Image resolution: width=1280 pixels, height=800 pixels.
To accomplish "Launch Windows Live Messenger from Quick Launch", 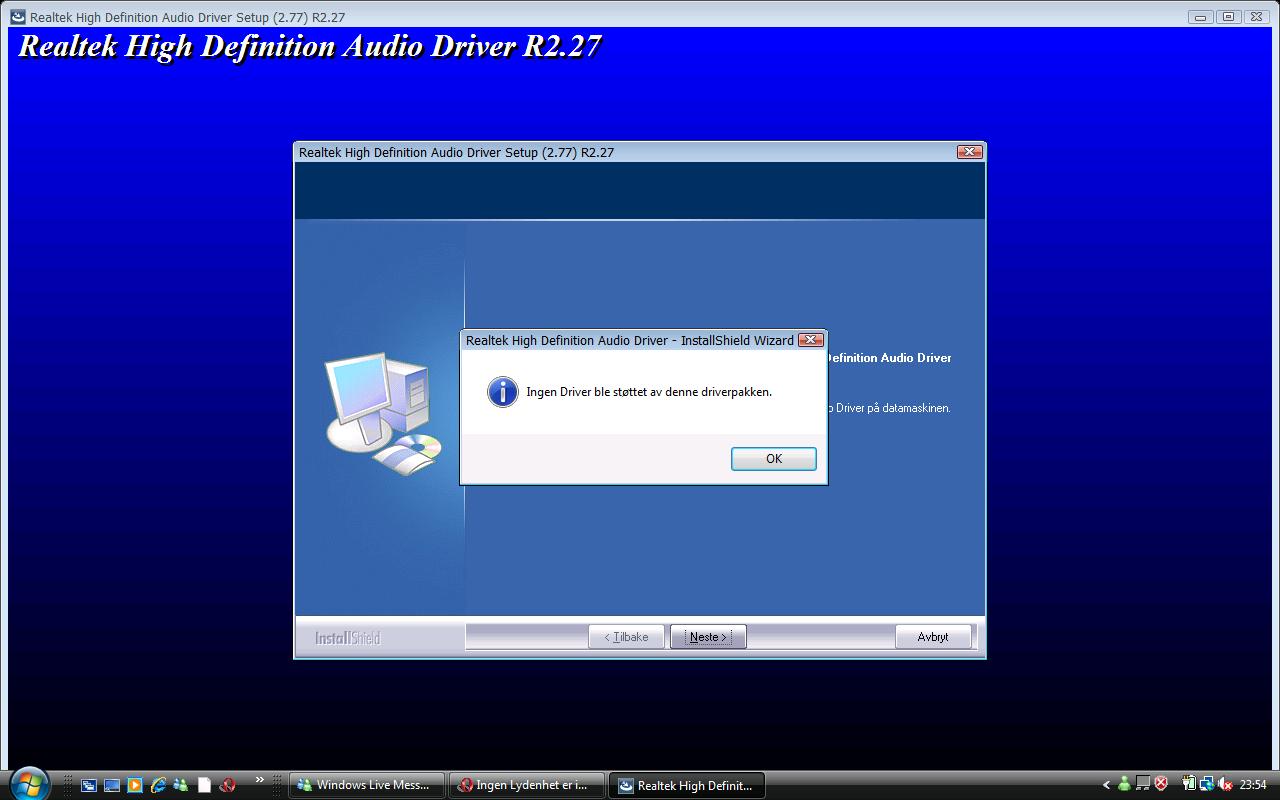I will point(181,785).
